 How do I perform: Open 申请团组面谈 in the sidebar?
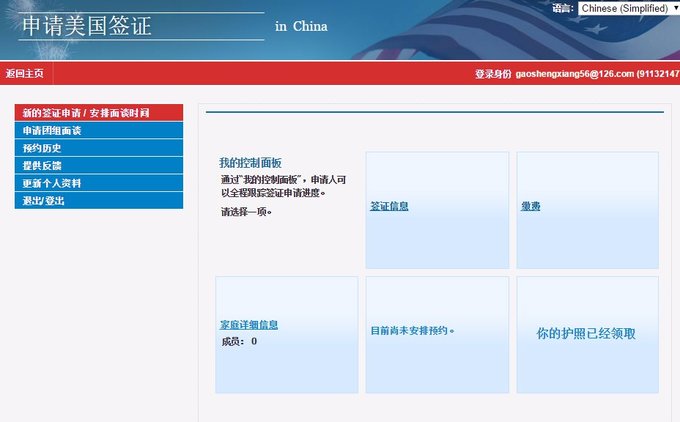click(99, 131)
